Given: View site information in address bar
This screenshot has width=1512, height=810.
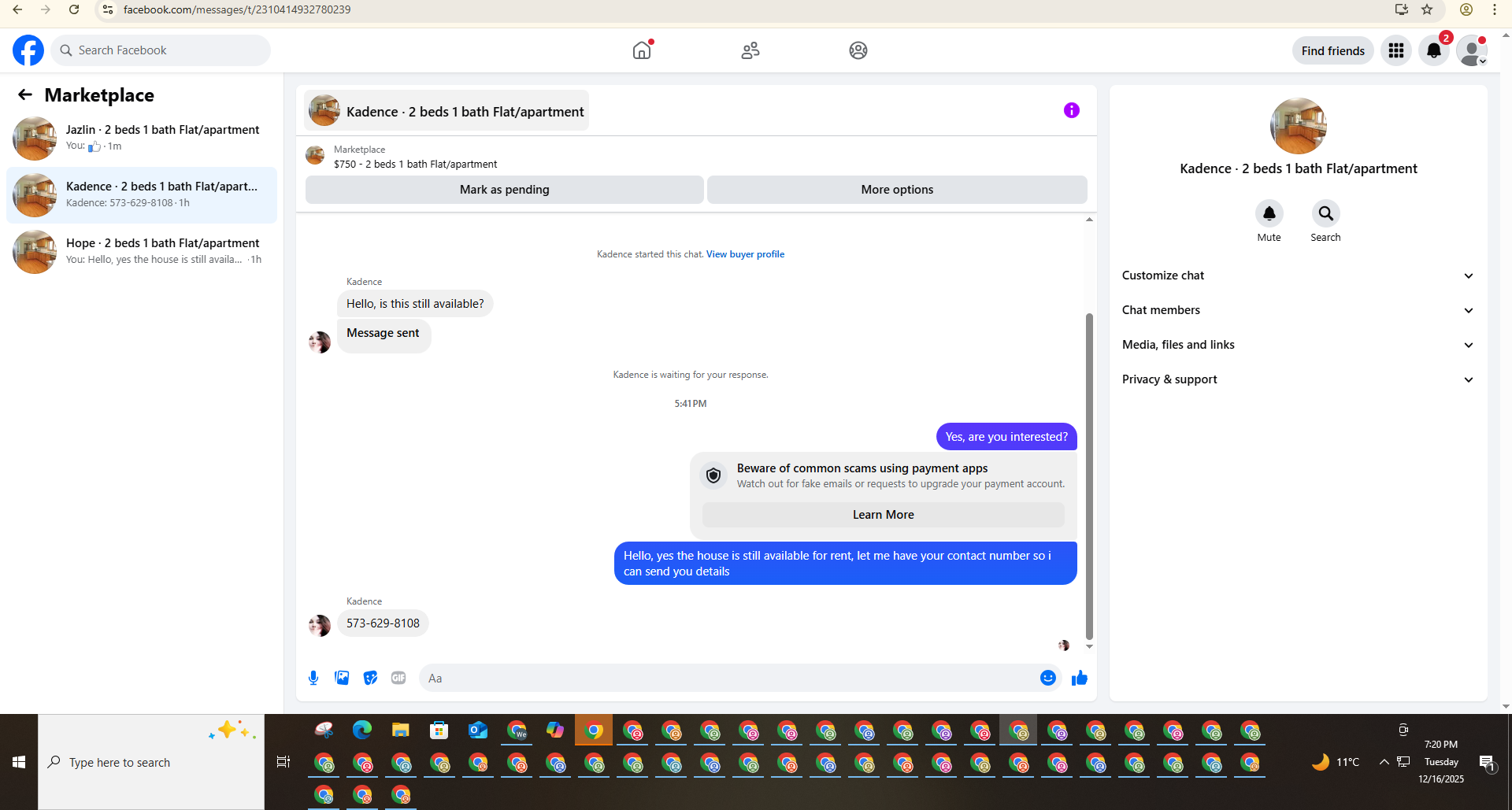Looking at the screenshot, I should pyautogui.click(x=108, y=9).
